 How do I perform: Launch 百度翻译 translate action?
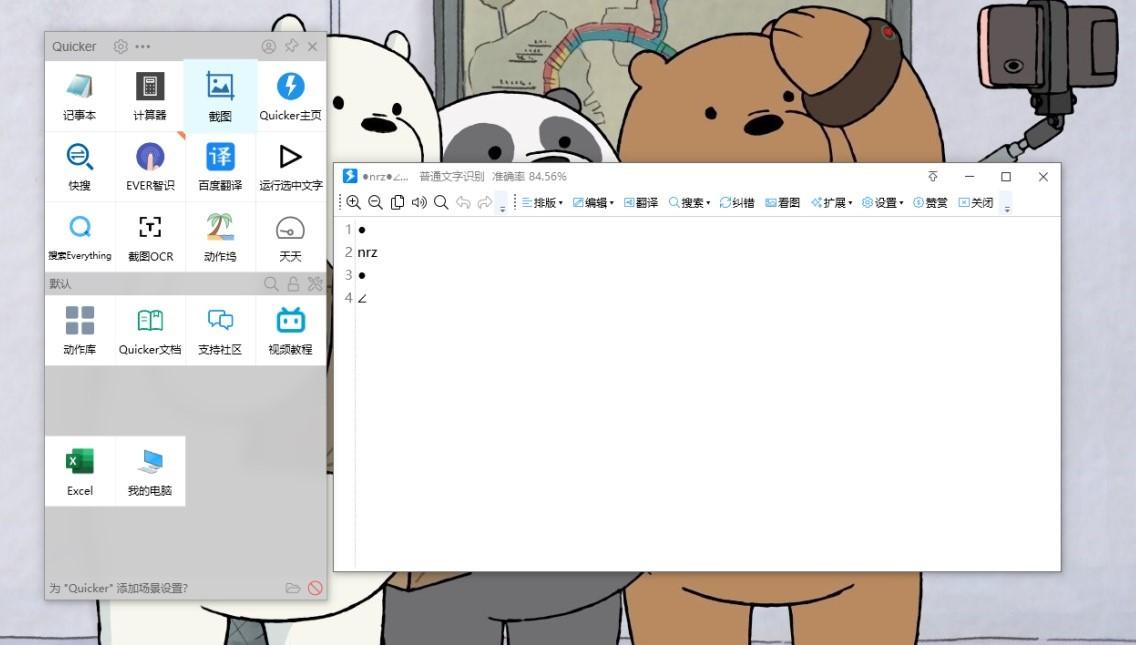pyautogui.click(x=220, y=167)
